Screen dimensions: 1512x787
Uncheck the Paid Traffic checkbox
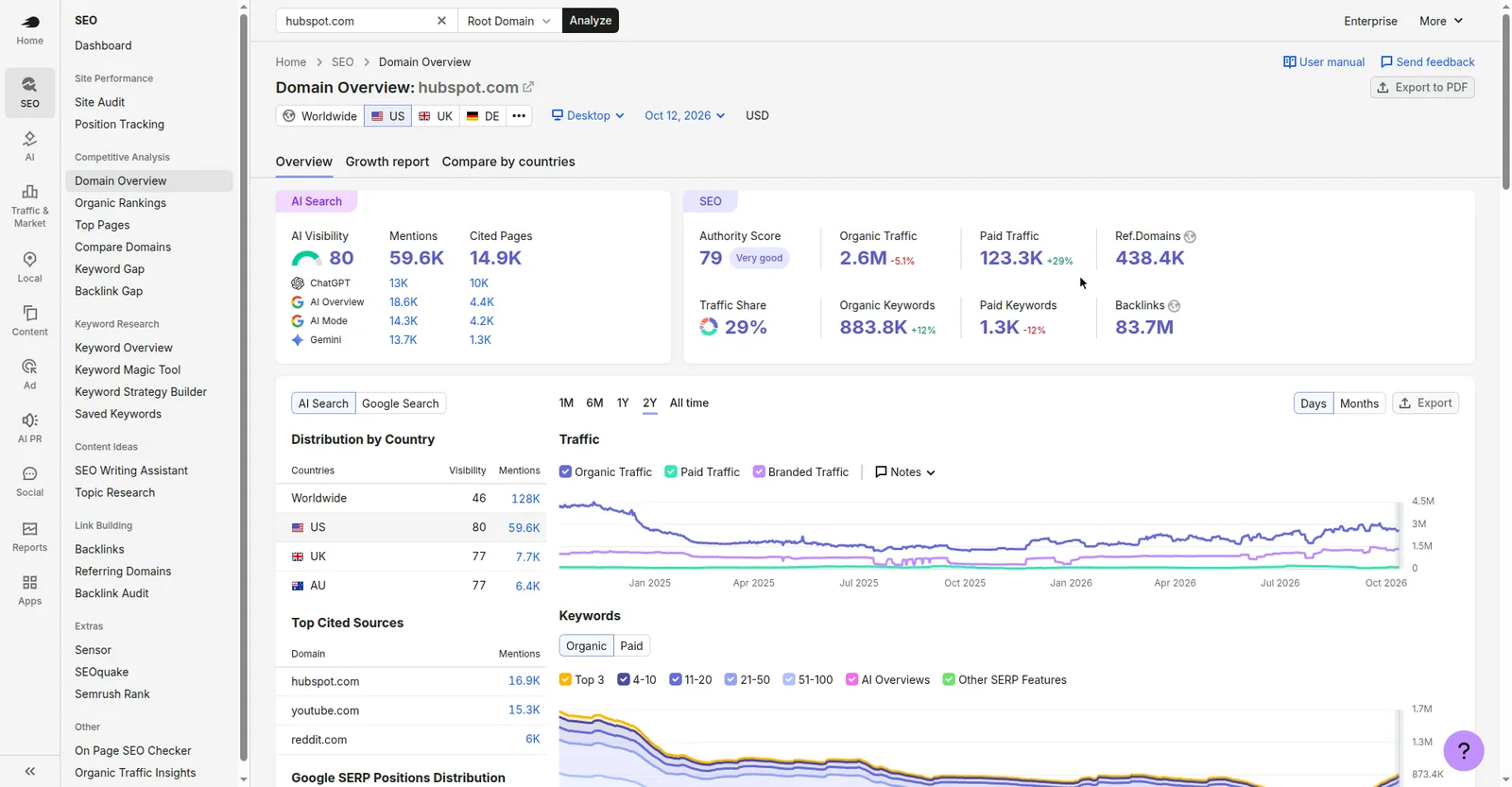click(671, 471)
